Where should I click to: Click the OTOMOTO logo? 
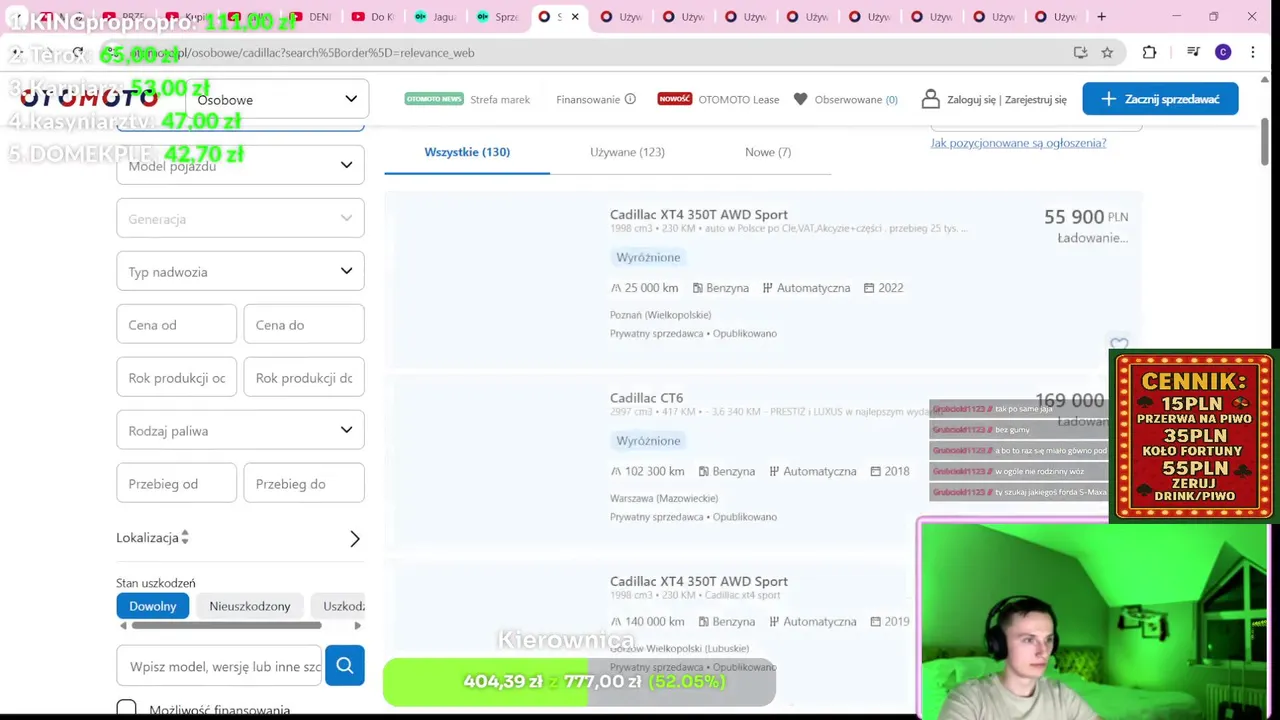[x=89, y=98]
